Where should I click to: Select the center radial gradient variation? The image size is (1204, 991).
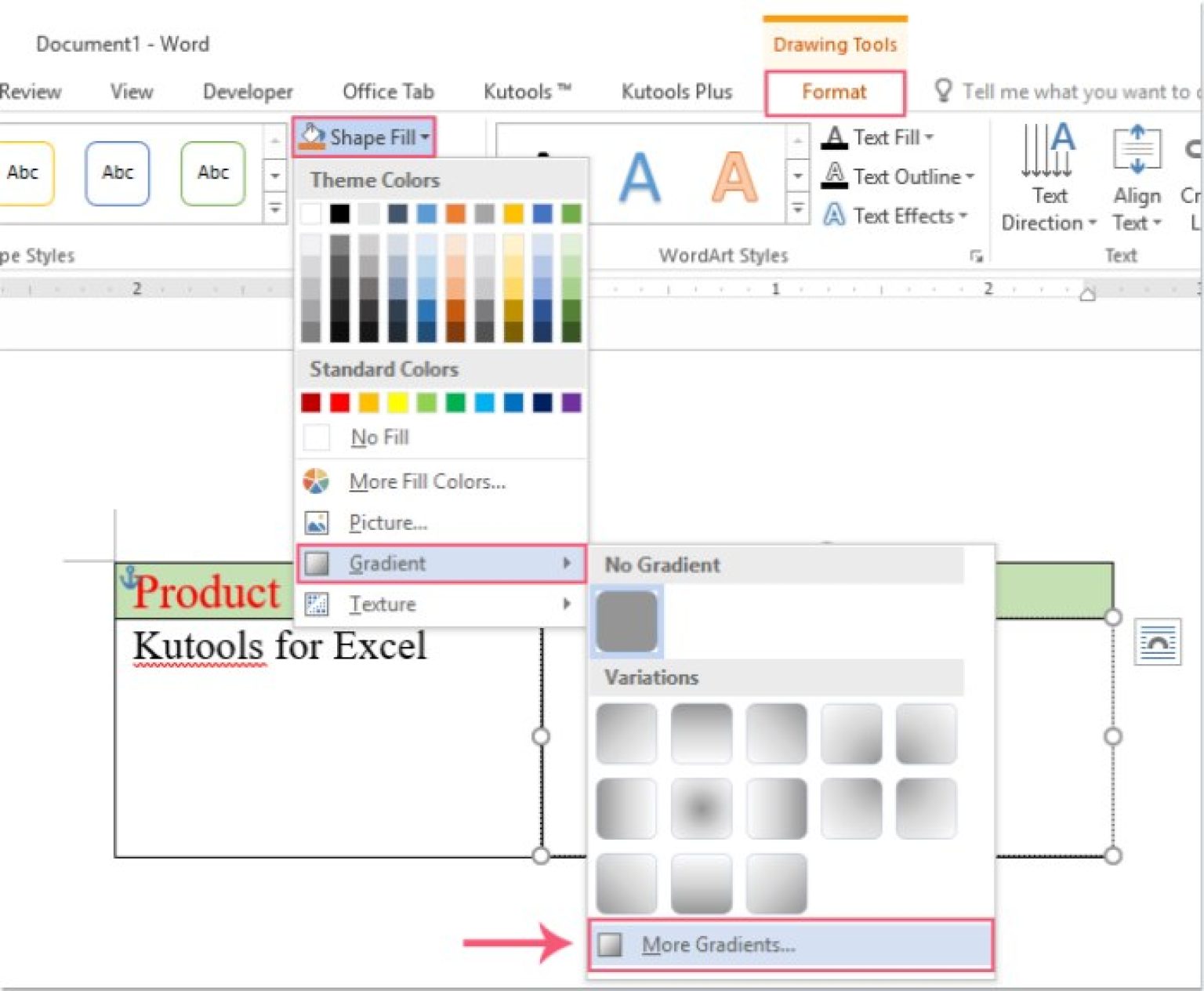(x=701, y=808)
